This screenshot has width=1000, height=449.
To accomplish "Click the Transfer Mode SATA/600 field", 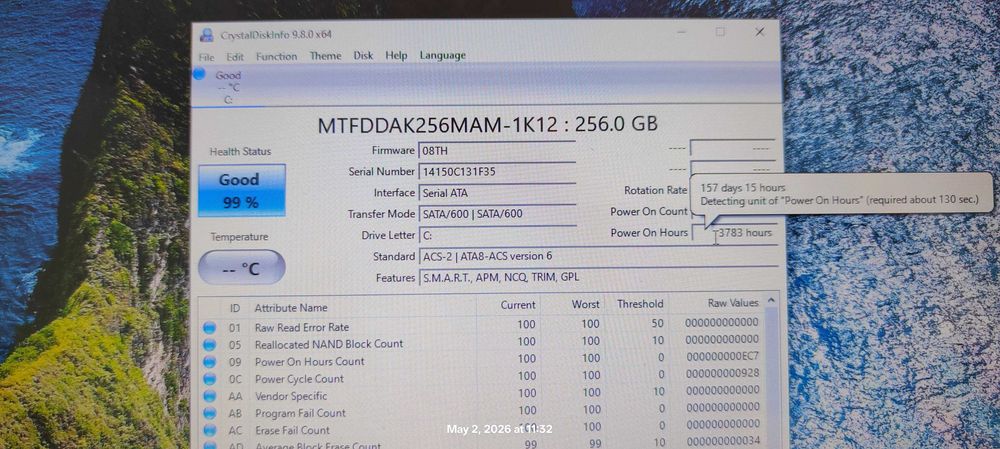I will point(497,214).
